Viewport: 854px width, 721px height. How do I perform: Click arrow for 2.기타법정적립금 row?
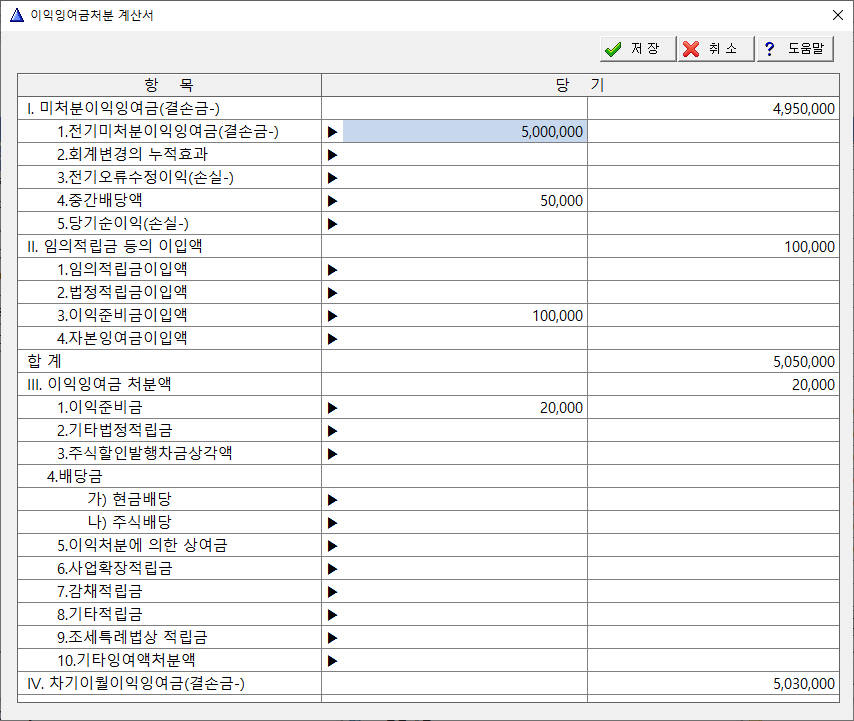click(x=332, y=431)
